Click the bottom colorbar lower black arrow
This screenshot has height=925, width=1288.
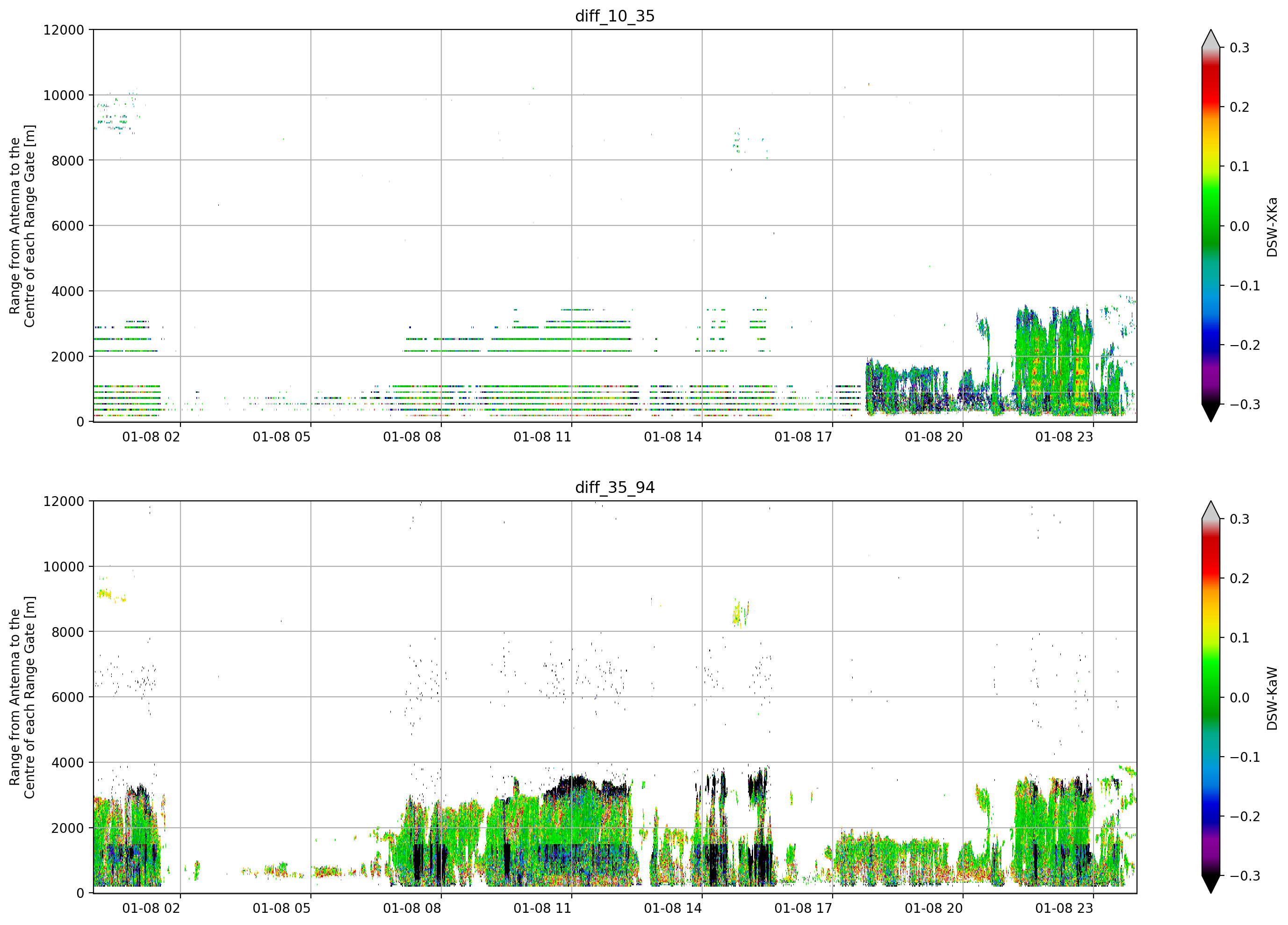(x=1211, y=885)
